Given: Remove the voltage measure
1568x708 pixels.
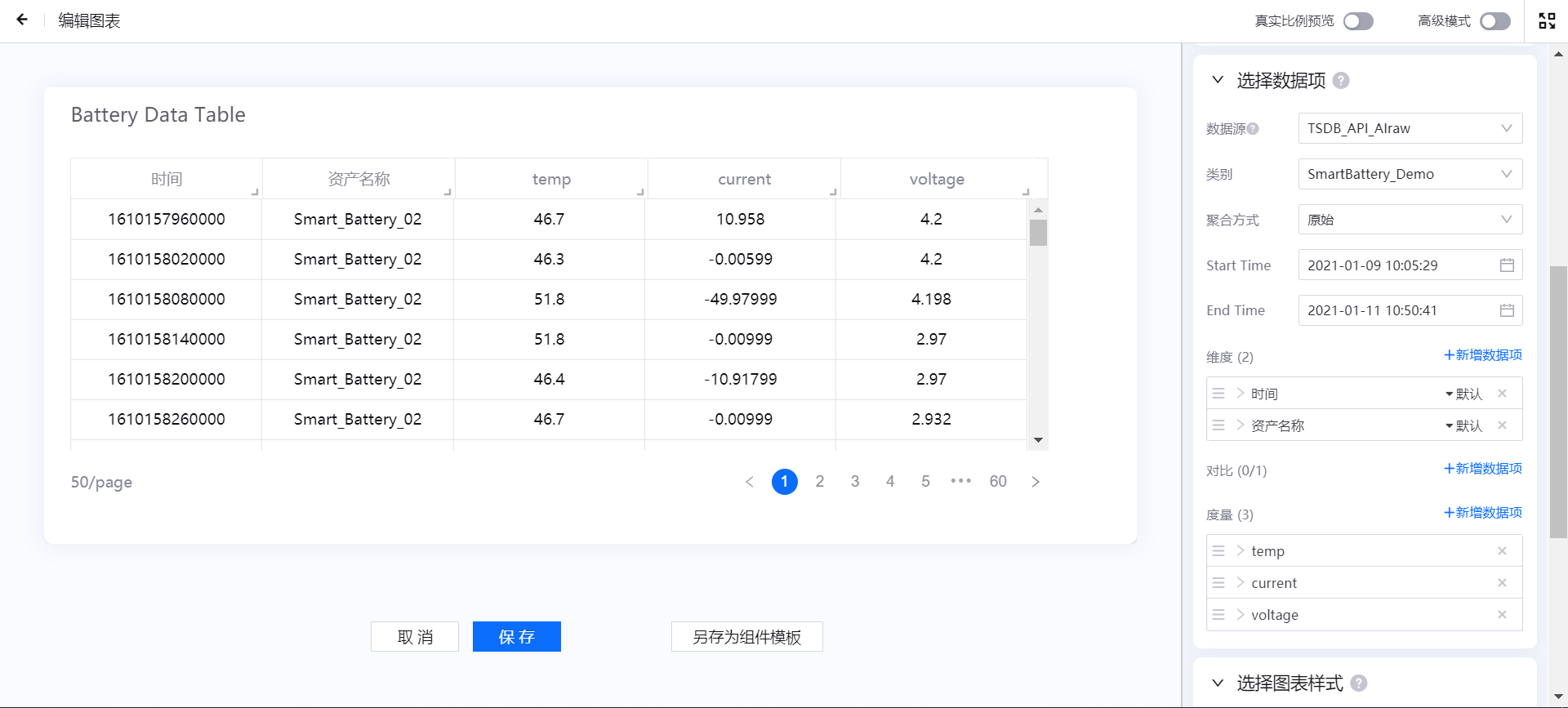Looking at the screenshot, I should [1502, 615].
